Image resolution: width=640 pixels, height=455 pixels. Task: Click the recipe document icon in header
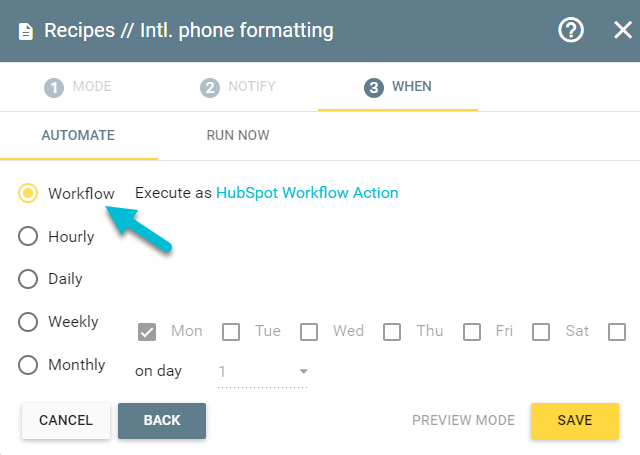25,31
